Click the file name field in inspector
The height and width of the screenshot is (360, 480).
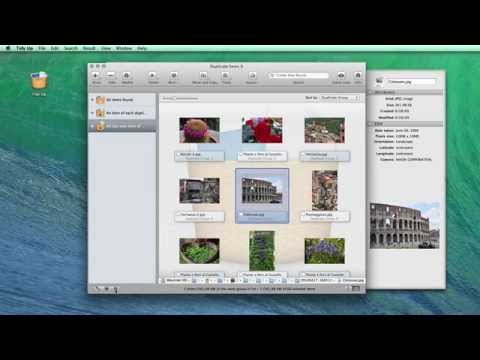[411, 82]
